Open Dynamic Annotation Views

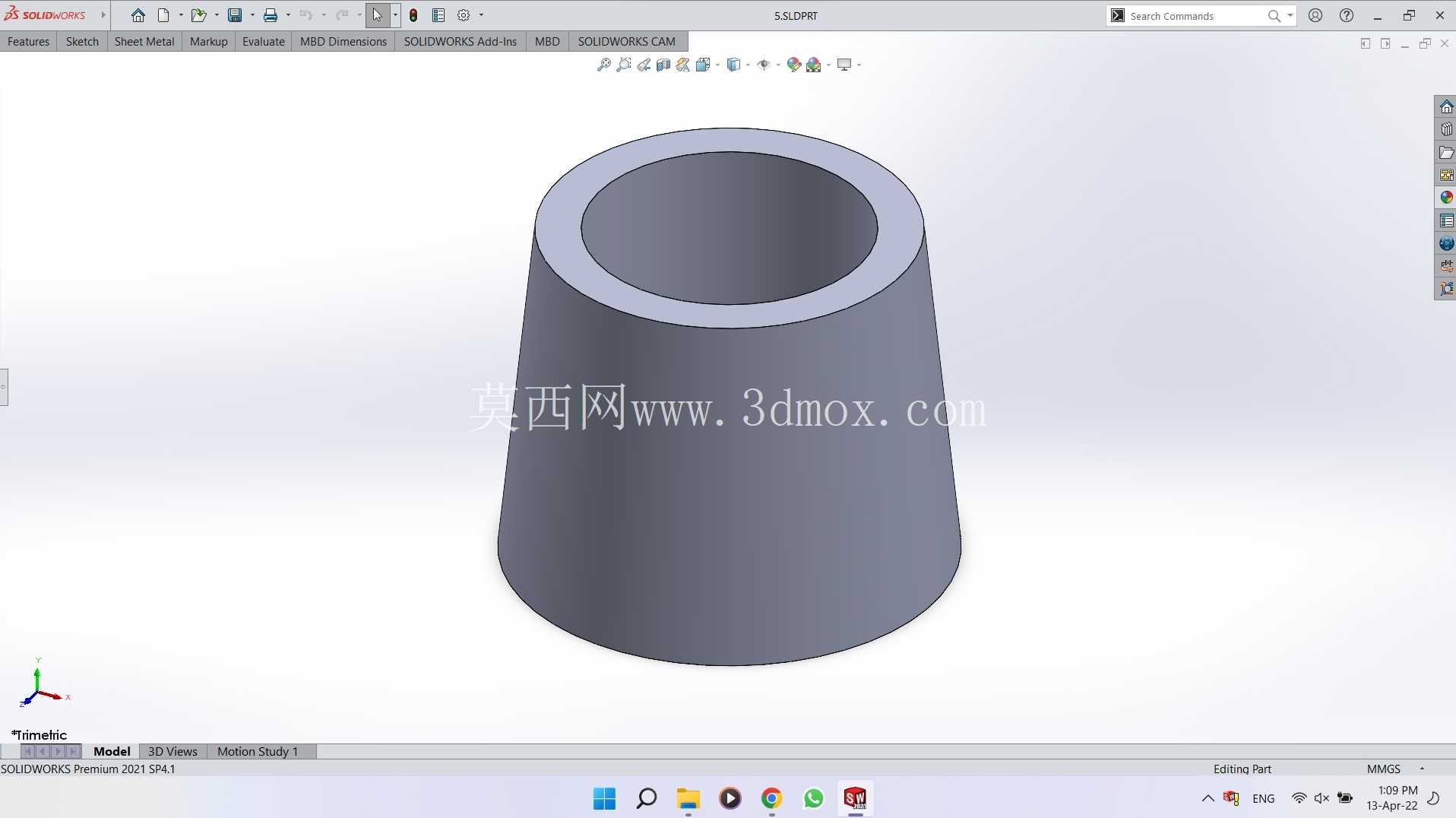pos(683,65)
